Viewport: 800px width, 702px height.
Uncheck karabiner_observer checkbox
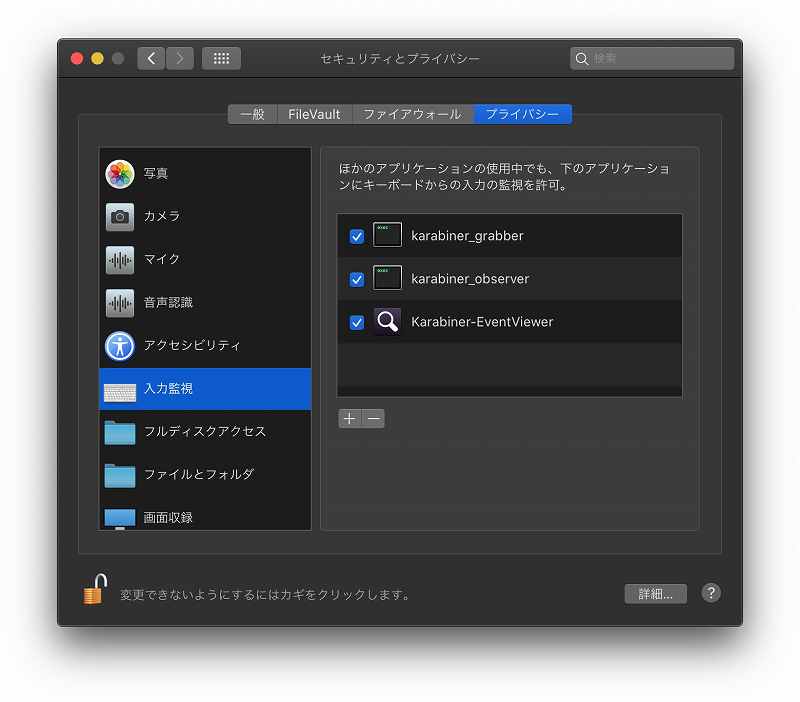[x=357, y=279]
